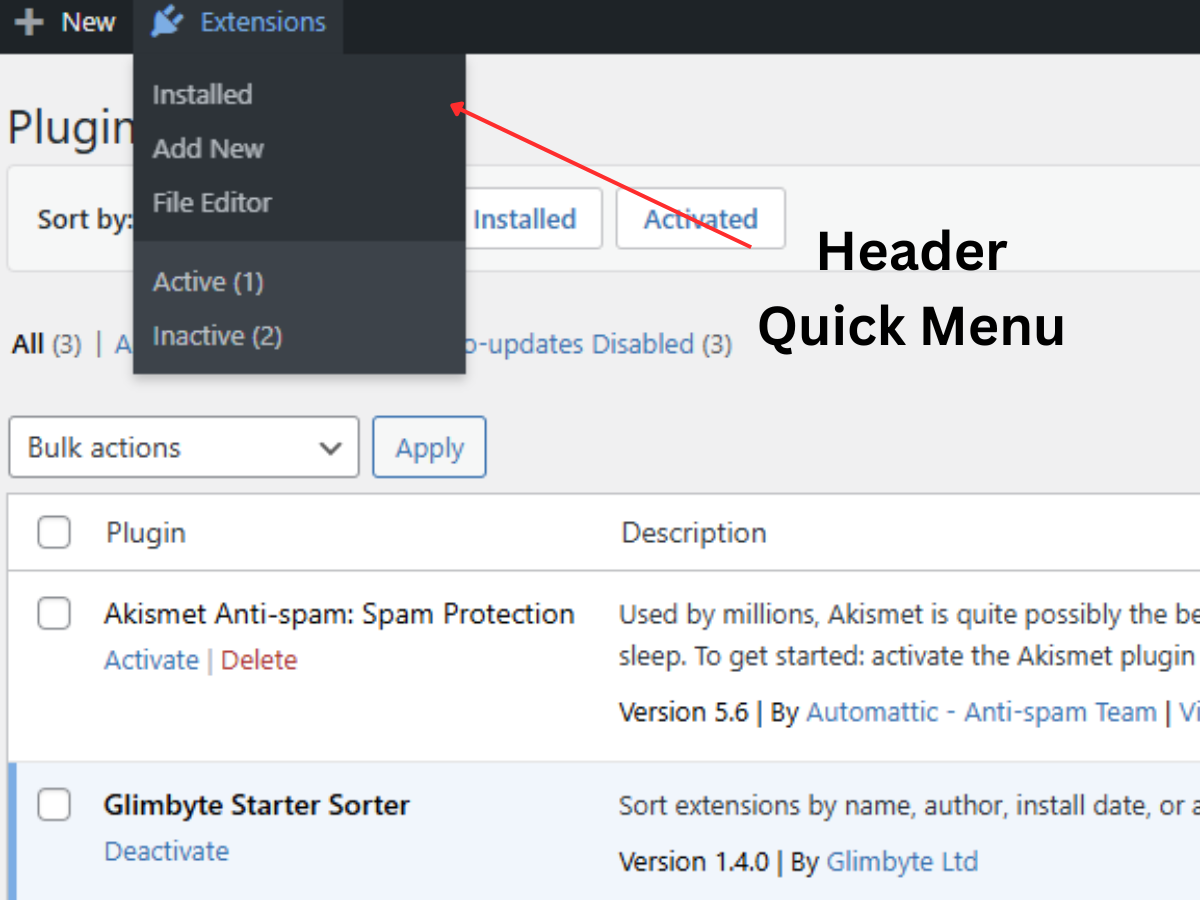Delete the Akismet Anti-spam plugin

[x=259, y=659]
